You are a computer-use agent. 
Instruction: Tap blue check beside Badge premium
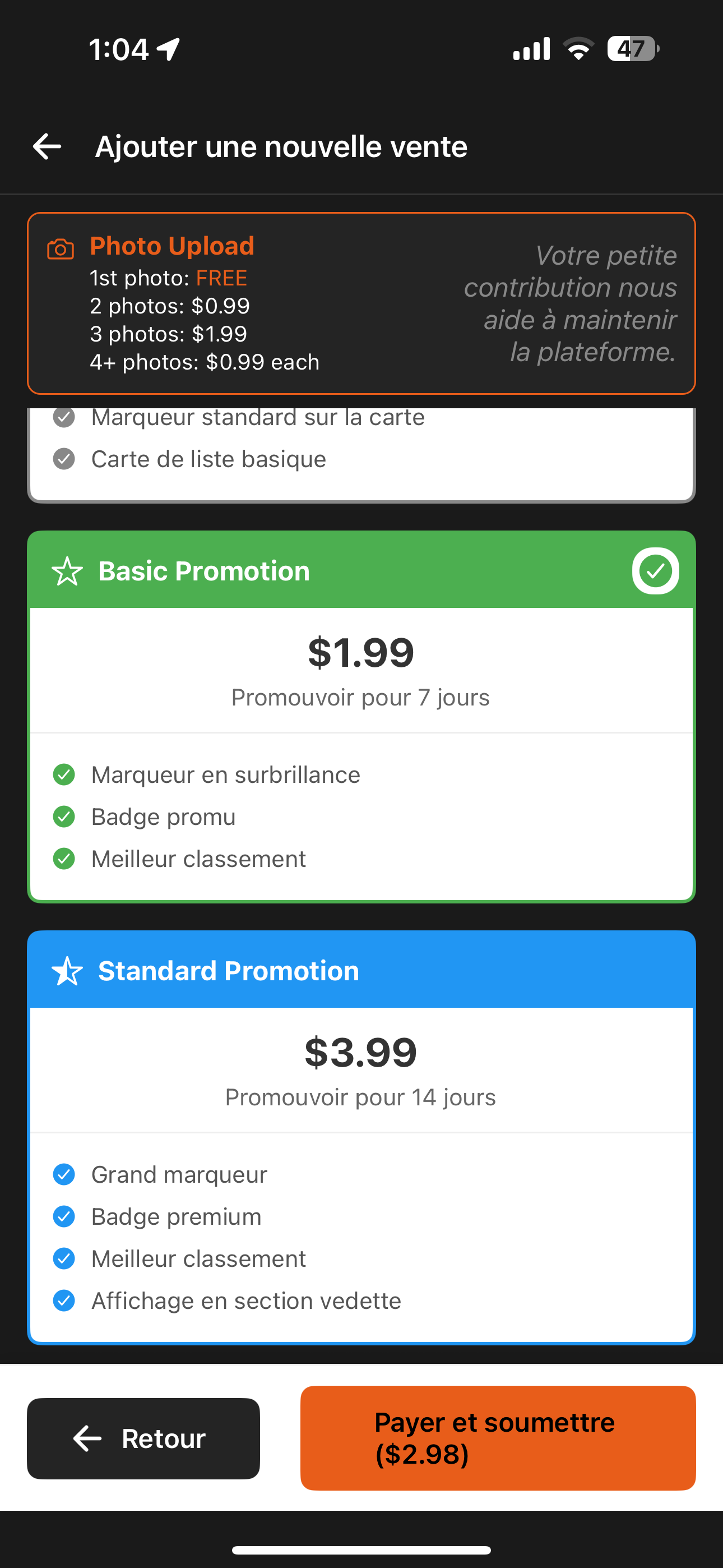pos(64,1217)
